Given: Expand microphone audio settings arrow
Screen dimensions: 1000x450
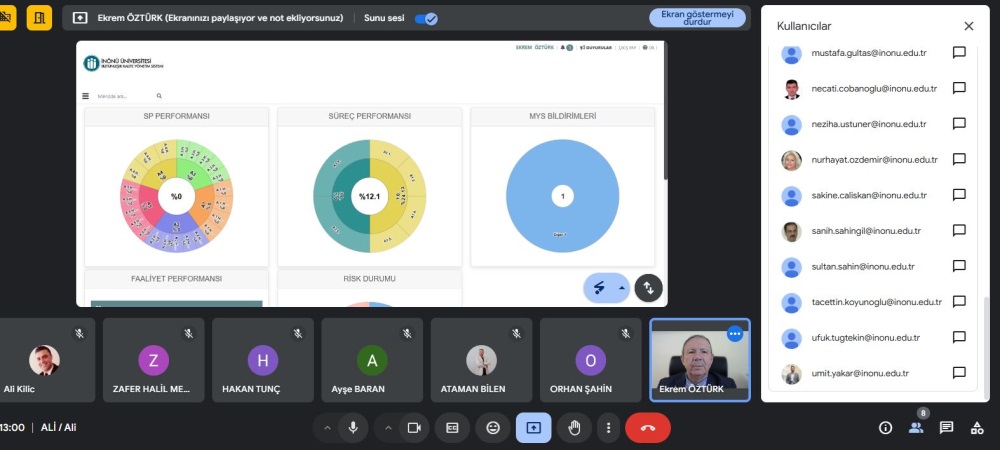Looking at the screenshot, I should click(x=325, y=427).
